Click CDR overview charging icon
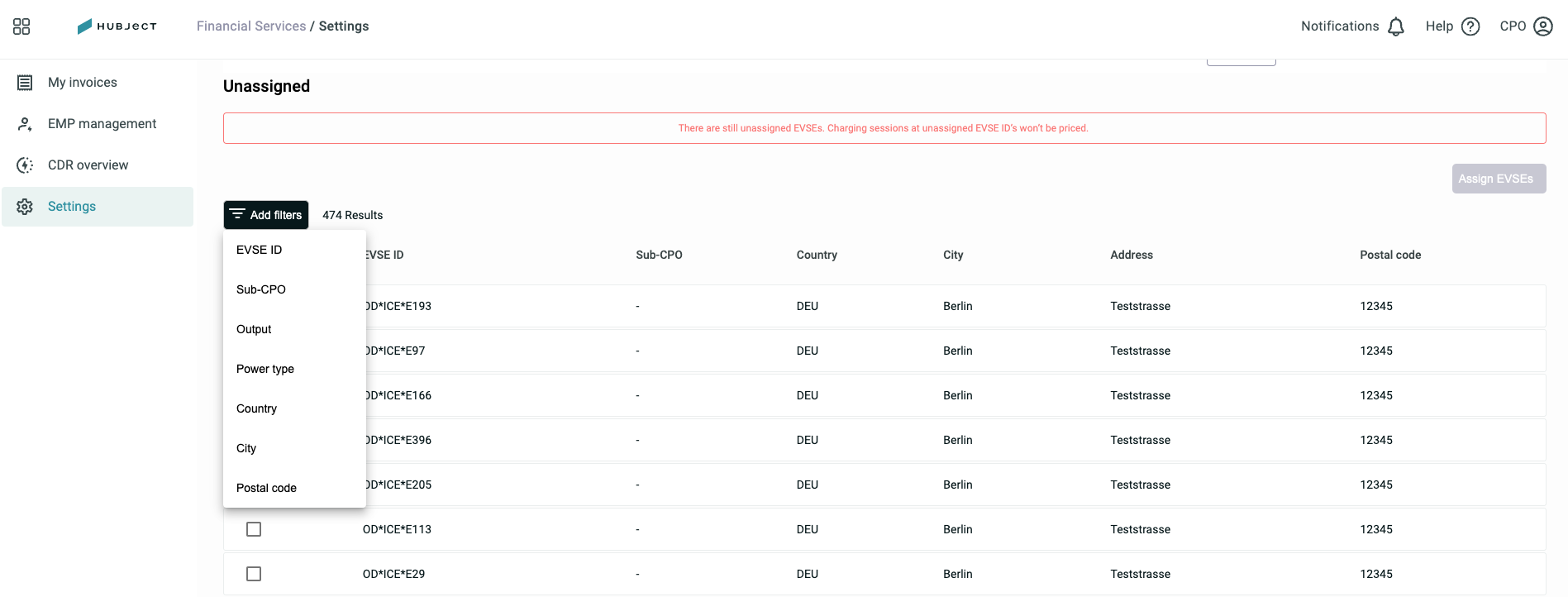The width and height of the screenshot is (1568, 597). [25, 165]
